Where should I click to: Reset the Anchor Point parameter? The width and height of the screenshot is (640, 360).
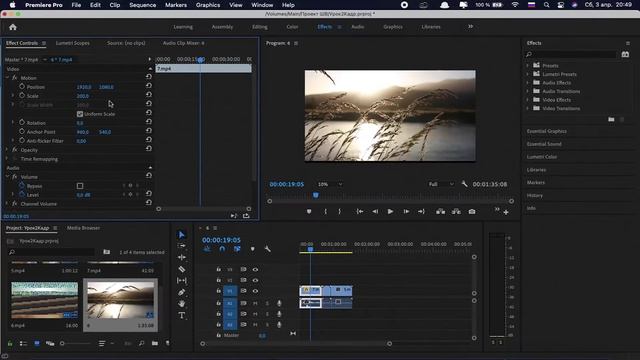point(149,131)
